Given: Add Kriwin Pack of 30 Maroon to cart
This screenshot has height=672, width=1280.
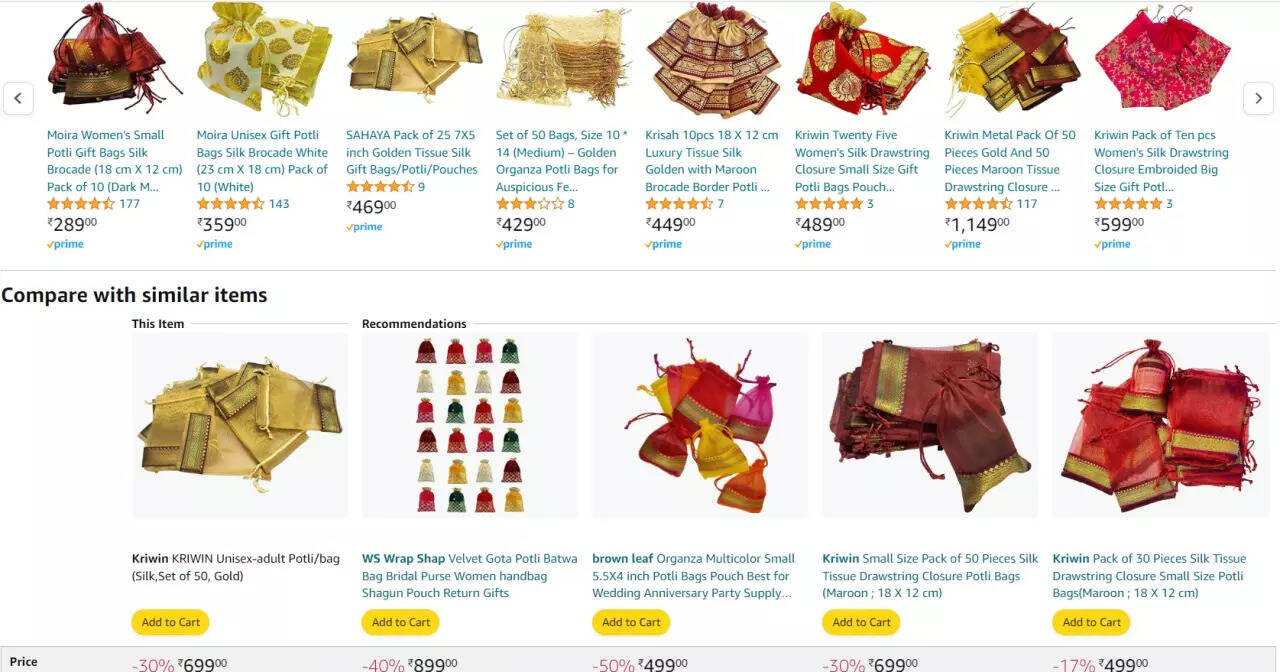Looking at the screenshot, I should 1091,622.
